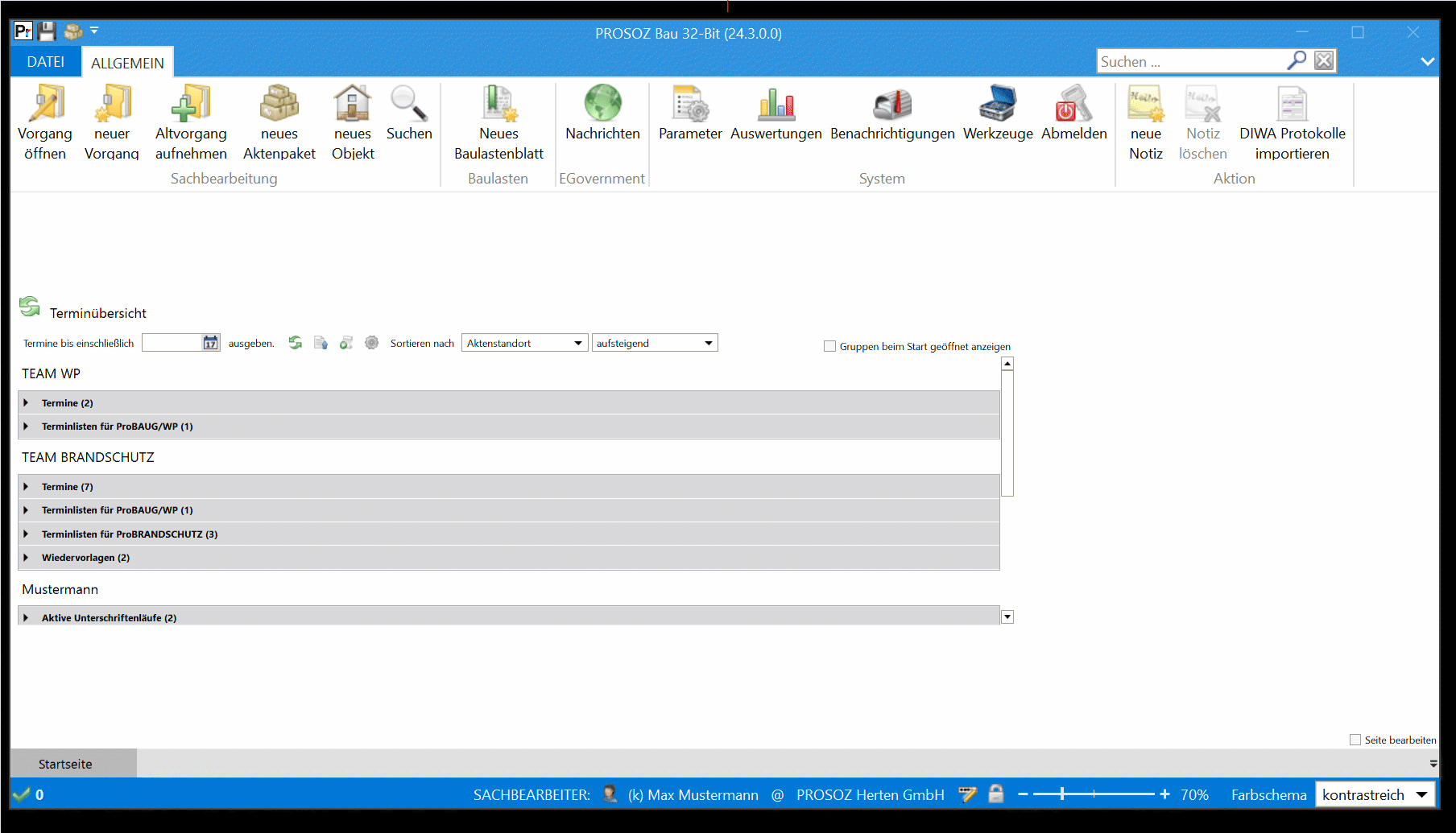The image size is (1456, 833).
Task: Open Auswertungen chart icon
Action: click(x=776, y=113)
